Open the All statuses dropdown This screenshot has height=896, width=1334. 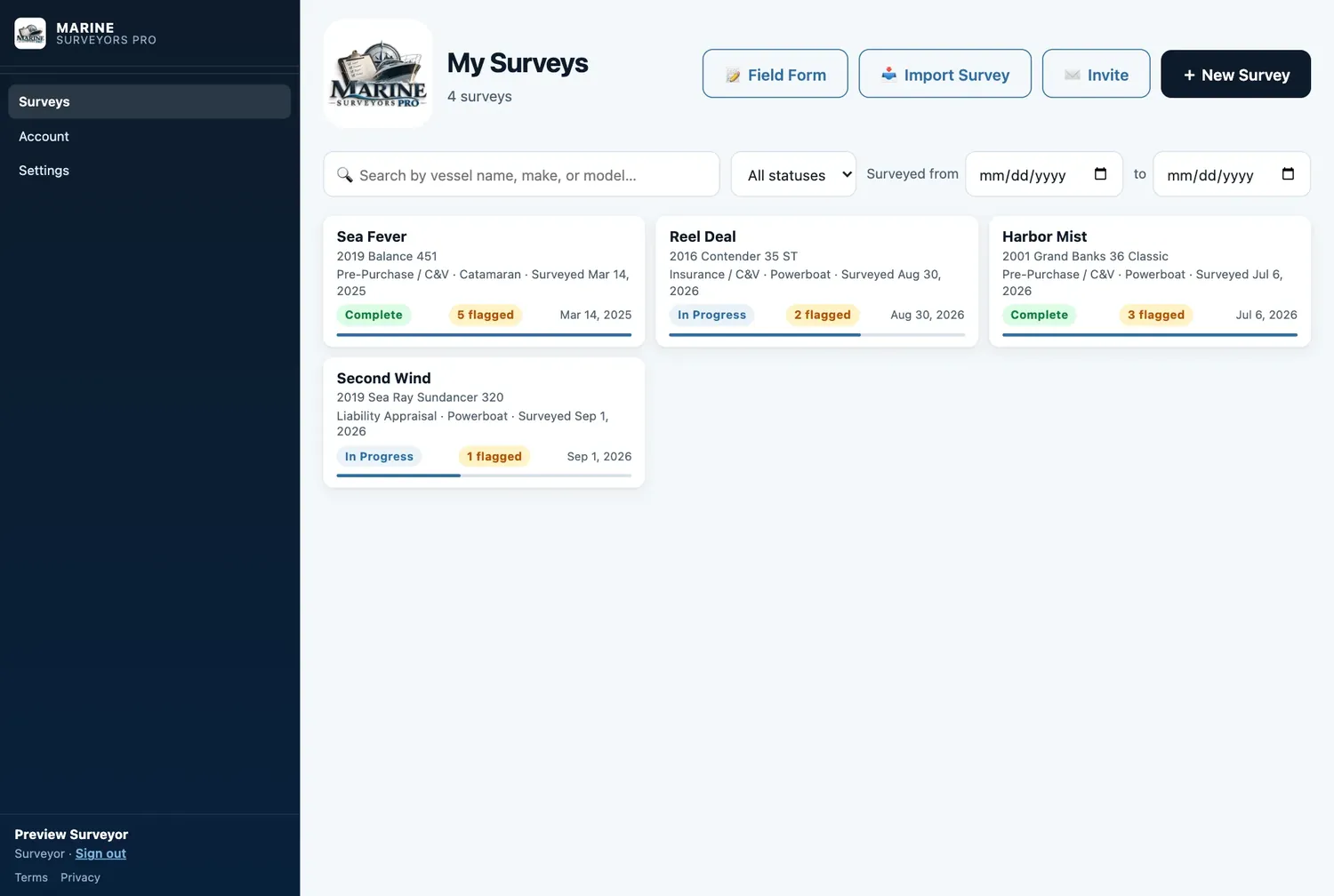click(x=793, y=174)
